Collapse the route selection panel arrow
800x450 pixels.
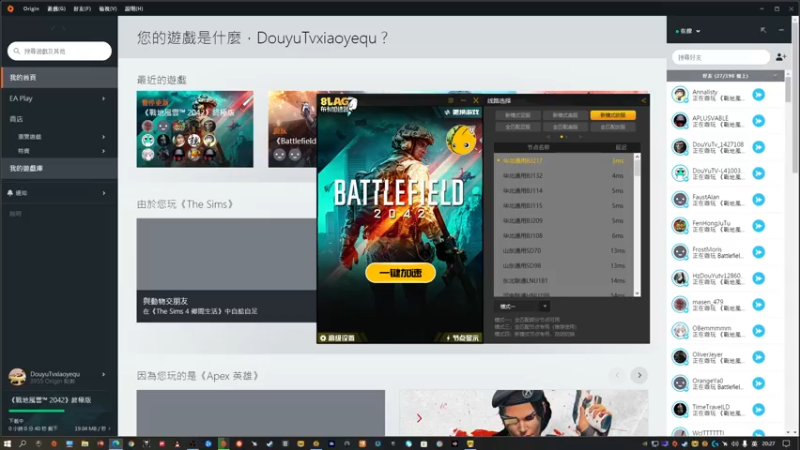(x=643, y=101)
